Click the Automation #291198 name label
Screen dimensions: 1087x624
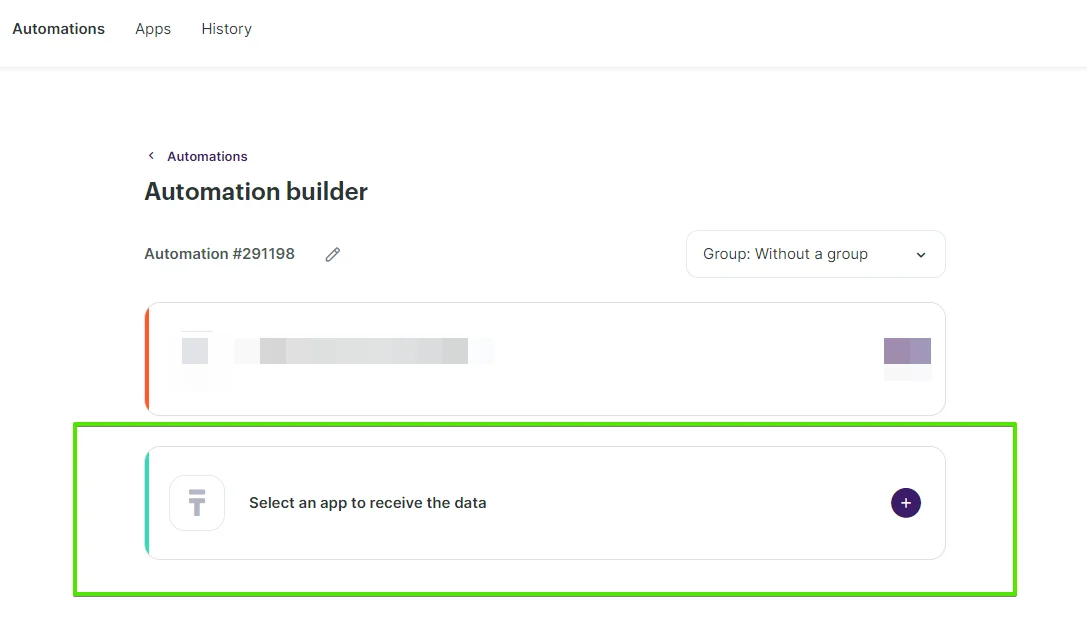[219, 254]
